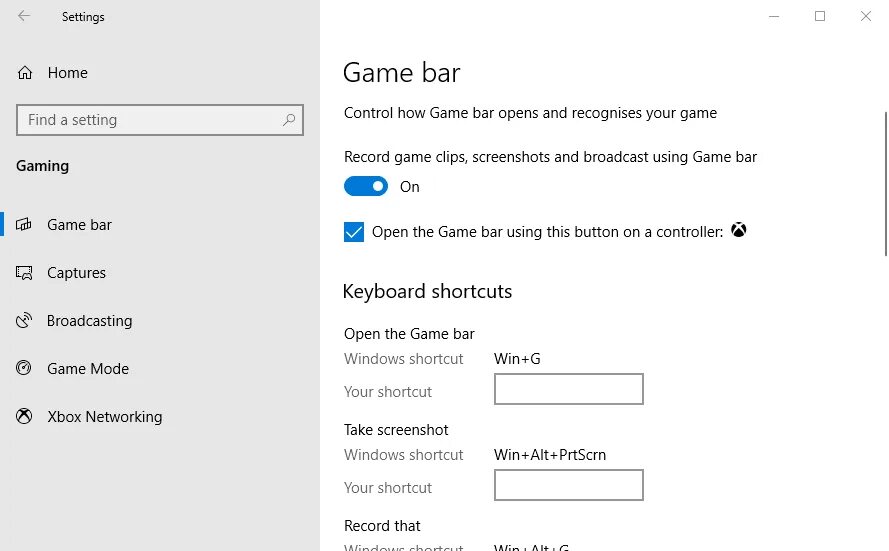Open Xbox Networking via Xbox icon
The width and height of the screenshot is (889, 551).
24,416
